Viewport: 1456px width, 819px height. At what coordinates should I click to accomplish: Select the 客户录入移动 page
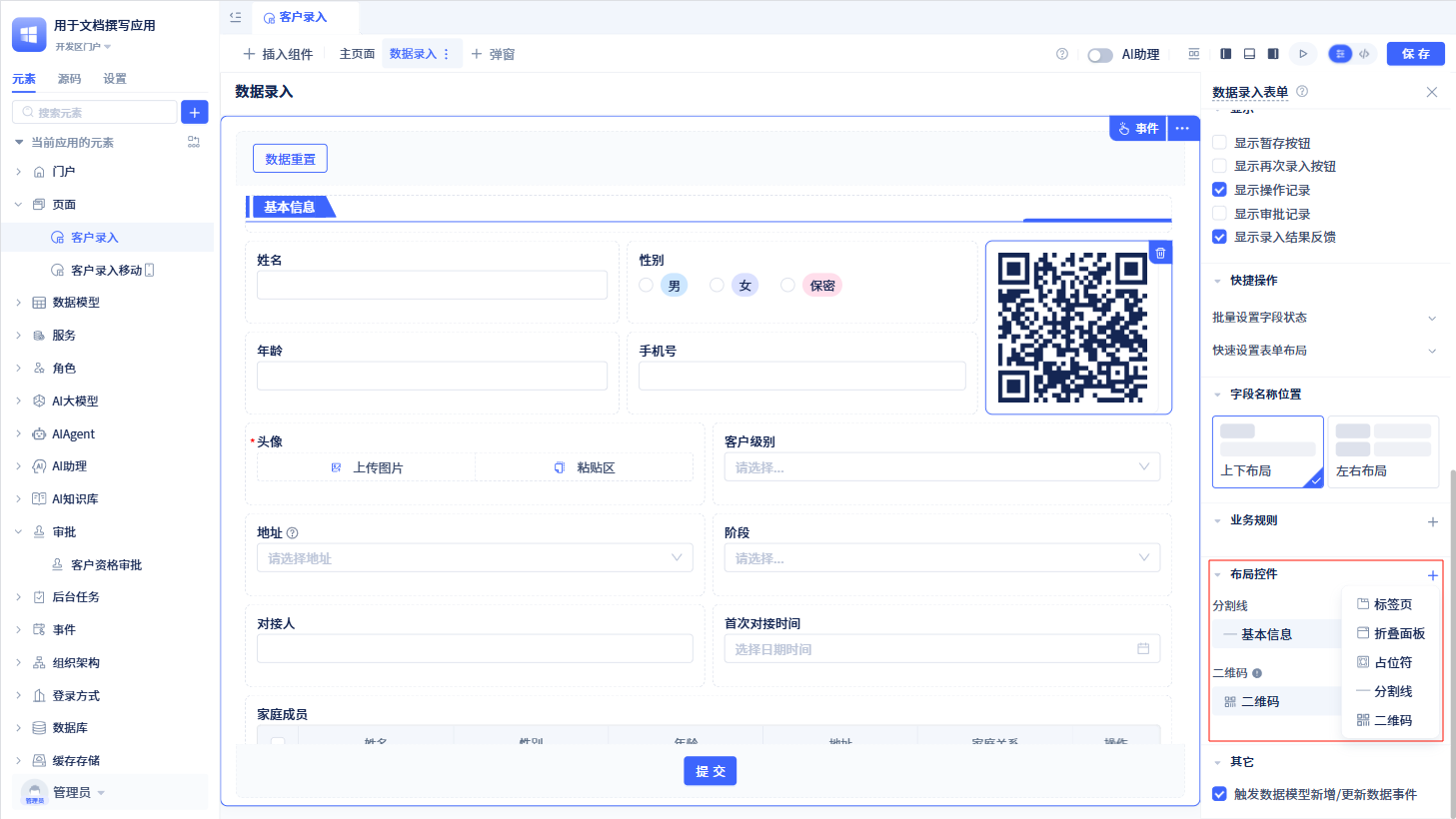click(107, 271)
